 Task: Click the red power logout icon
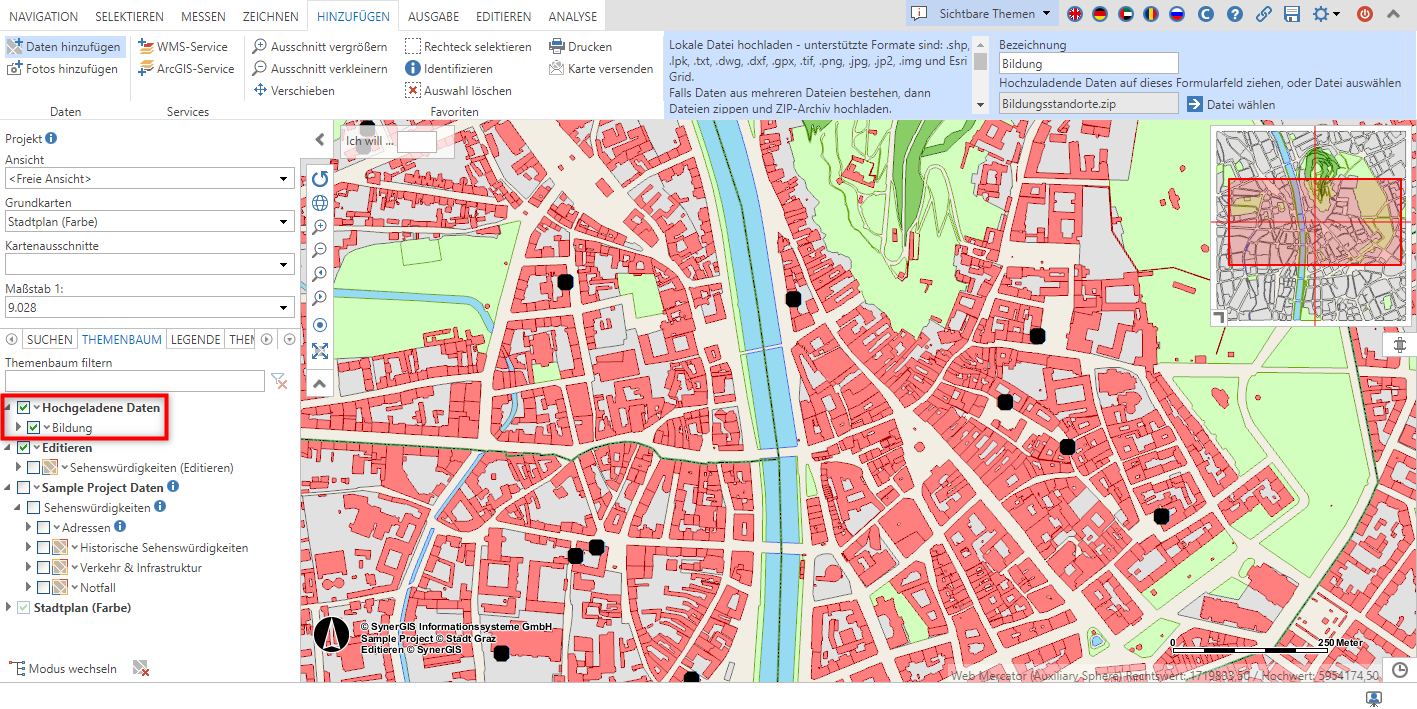1365,15
